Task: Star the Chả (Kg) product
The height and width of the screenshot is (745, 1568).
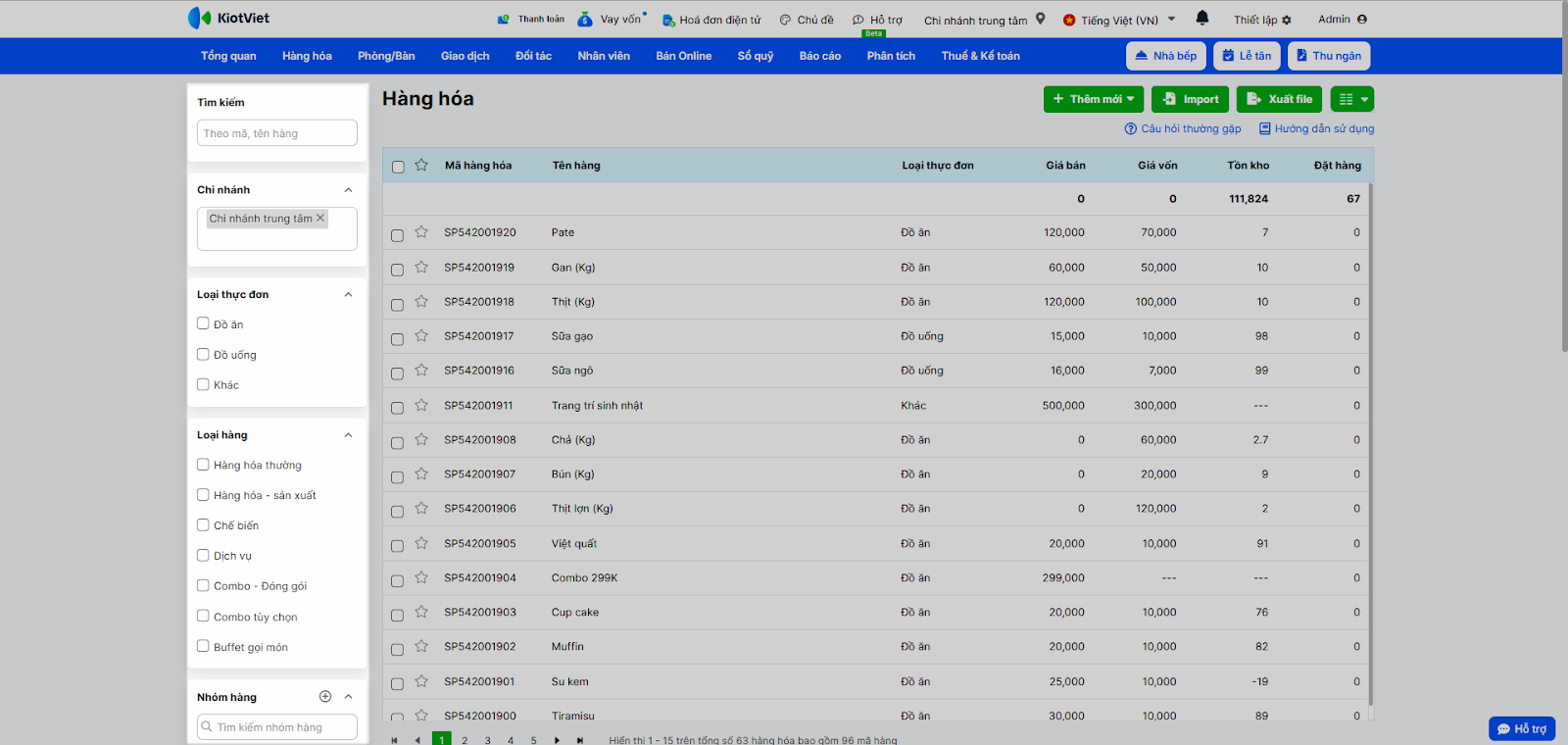Action: [x=421, y=439]
